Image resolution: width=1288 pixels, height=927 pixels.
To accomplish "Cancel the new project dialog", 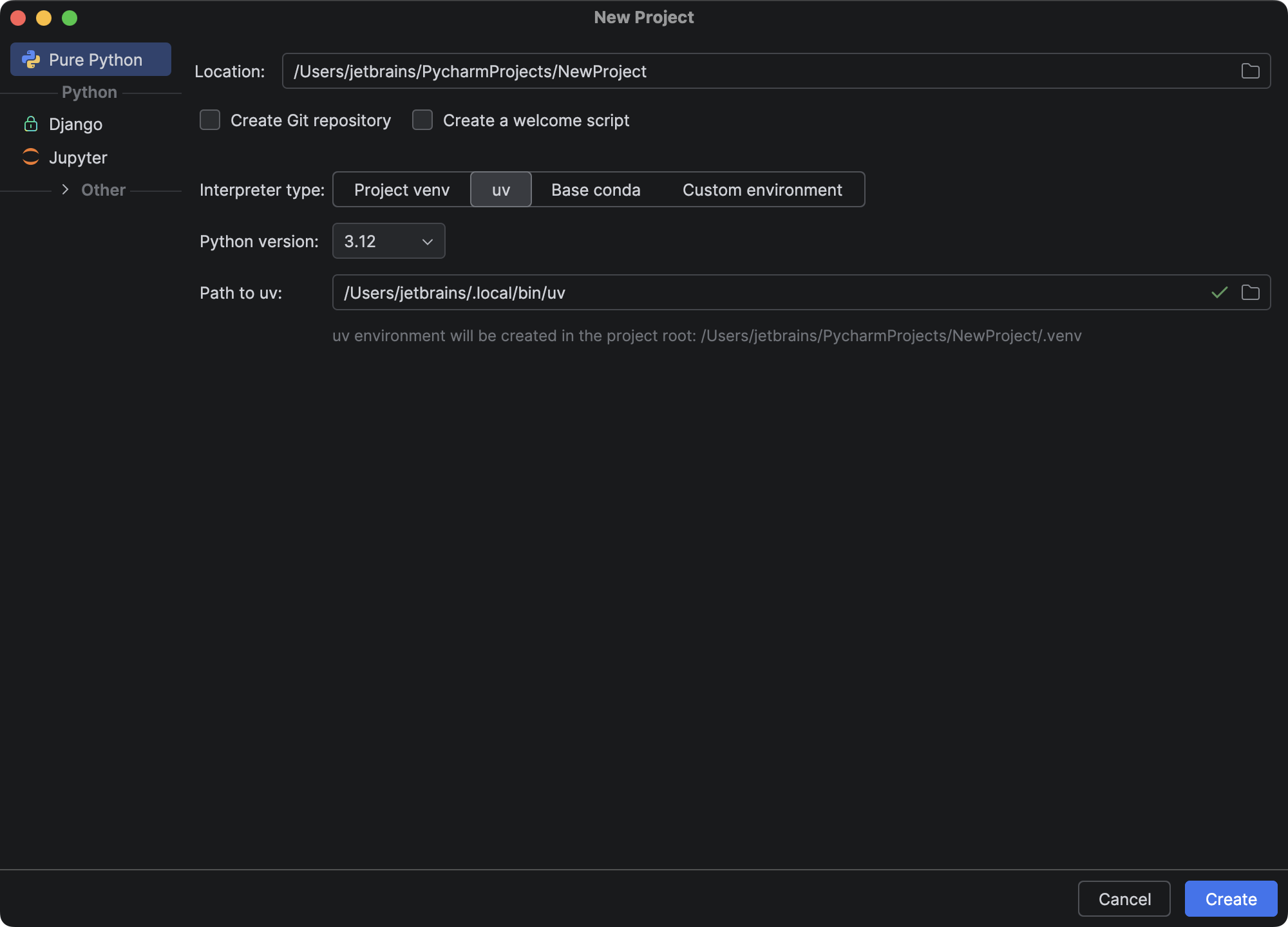I will click(x=1124, y=899).
